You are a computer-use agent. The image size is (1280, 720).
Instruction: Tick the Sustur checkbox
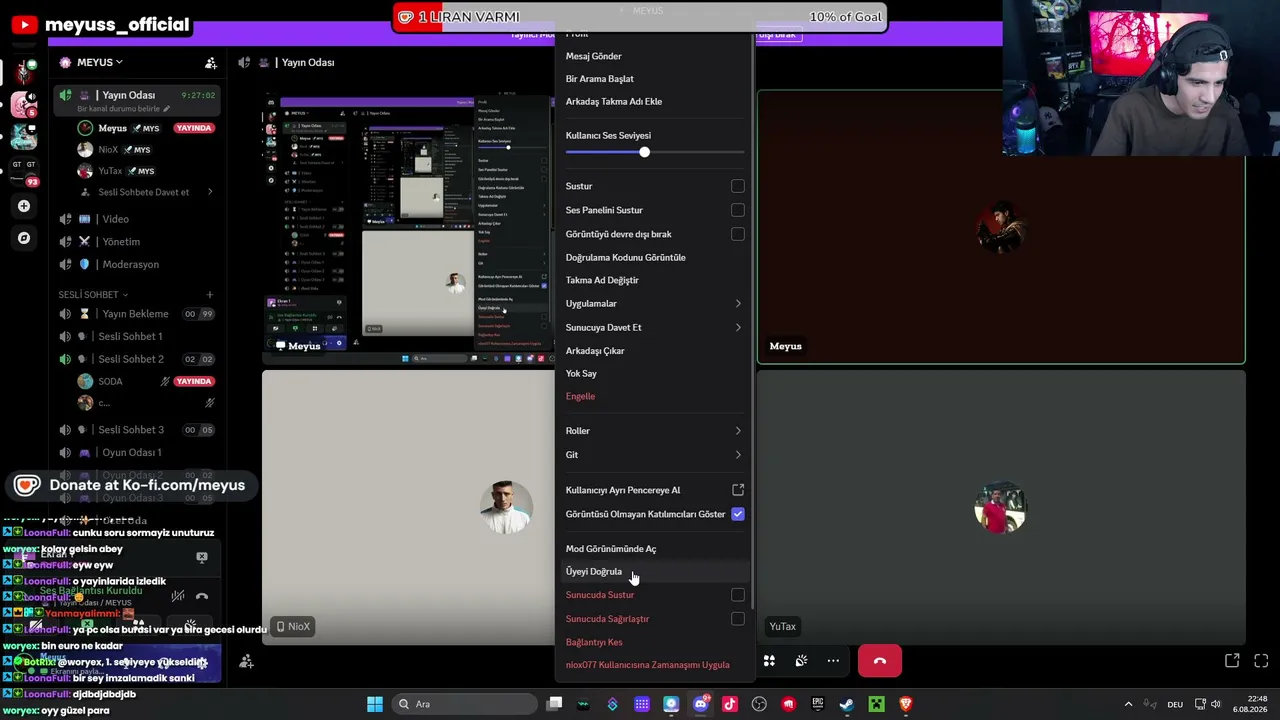point(738,186)
